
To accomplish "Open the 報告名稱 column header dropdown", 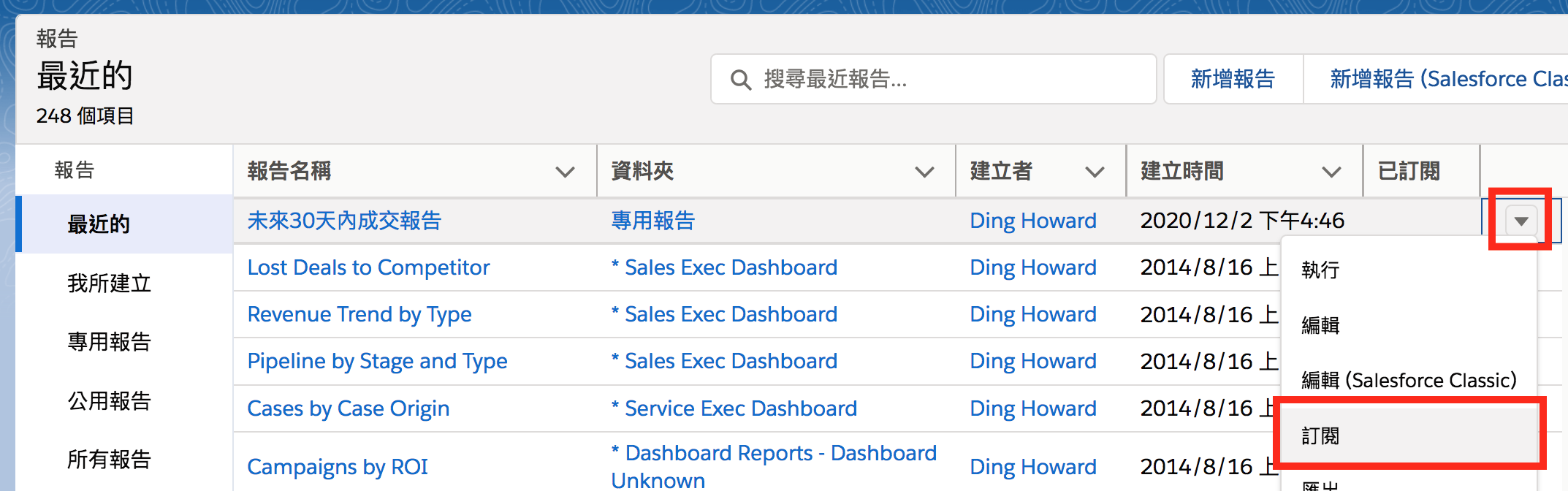I will pos(564,172).
